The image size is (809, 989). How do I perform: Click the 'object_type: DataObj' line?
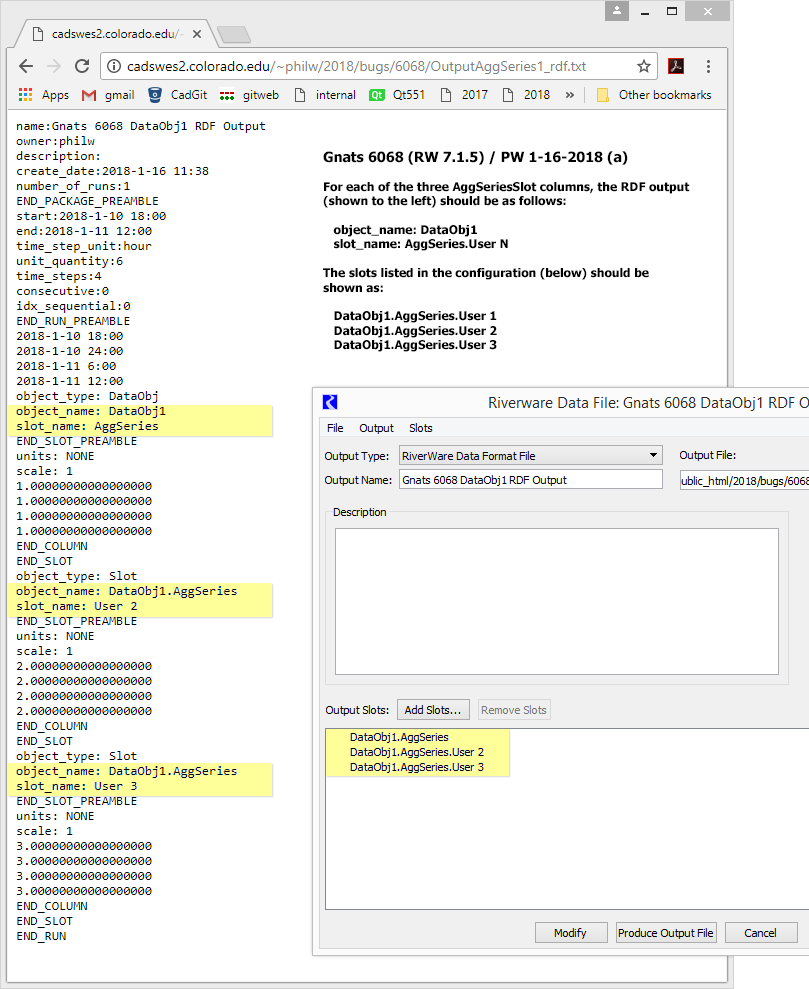coord(88,396)
